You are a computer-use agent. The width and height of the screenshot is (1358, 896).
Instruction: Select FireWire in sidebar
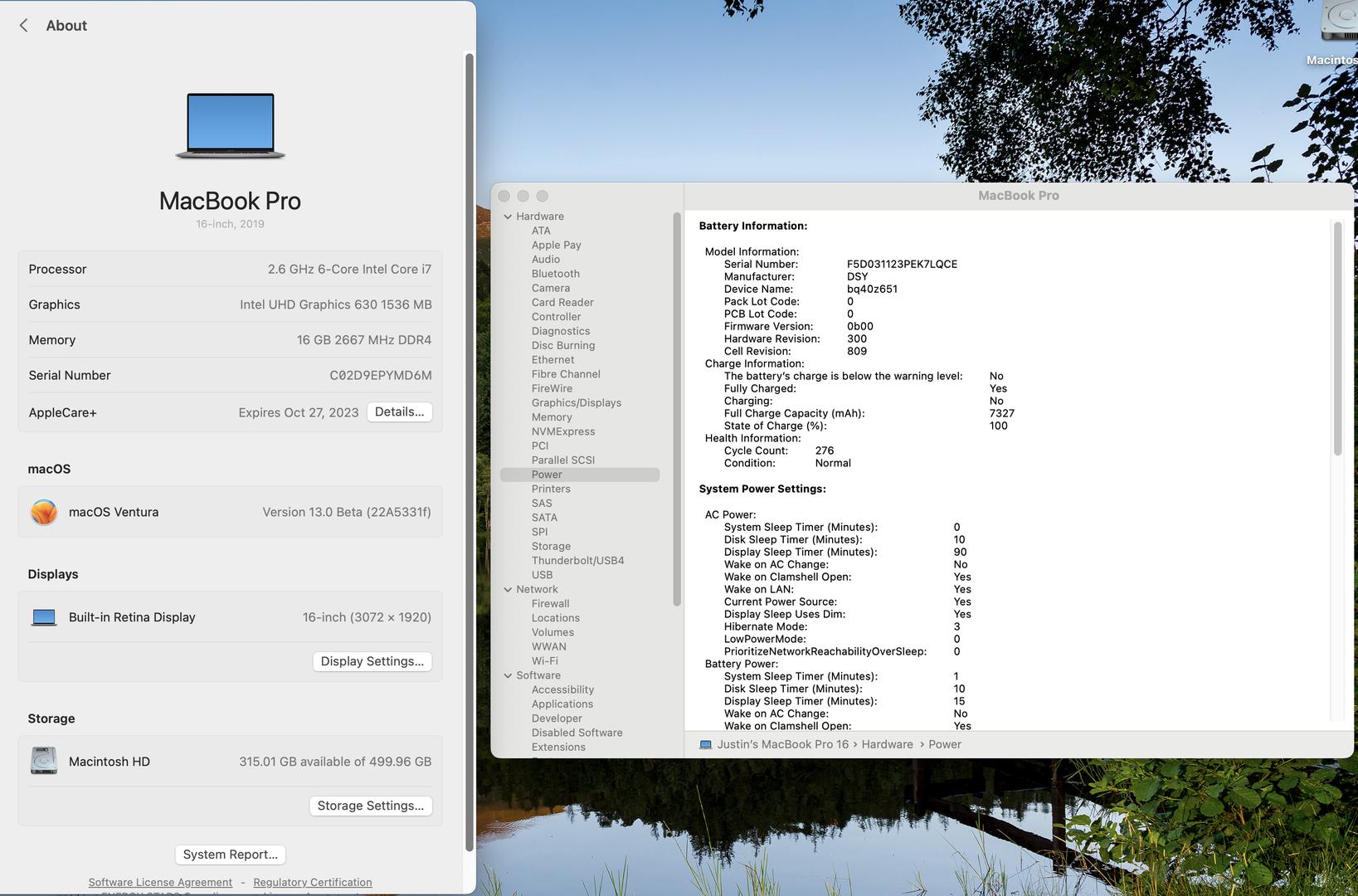pos(552,388)
